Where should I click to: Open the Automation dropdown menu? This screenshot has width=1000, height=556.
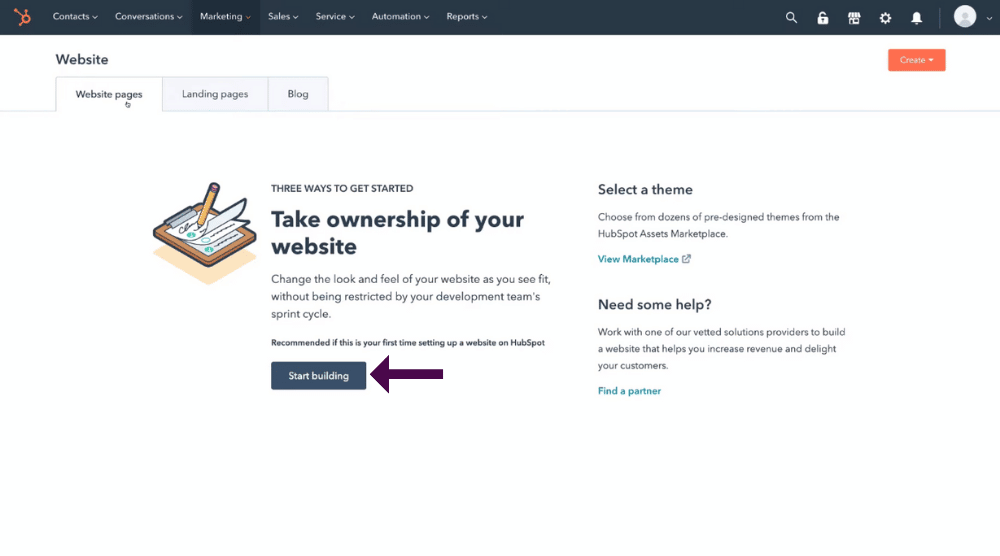tap(401, 17)
